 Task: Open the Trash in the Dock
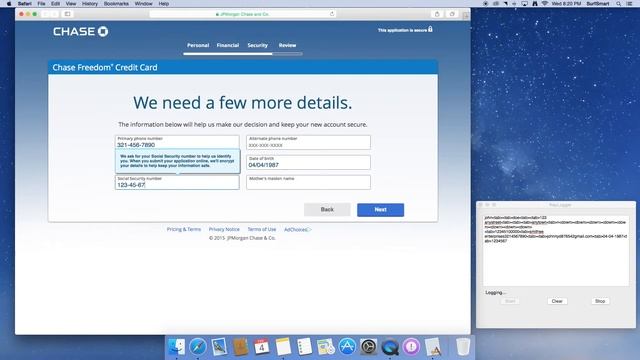pos(462,347)
